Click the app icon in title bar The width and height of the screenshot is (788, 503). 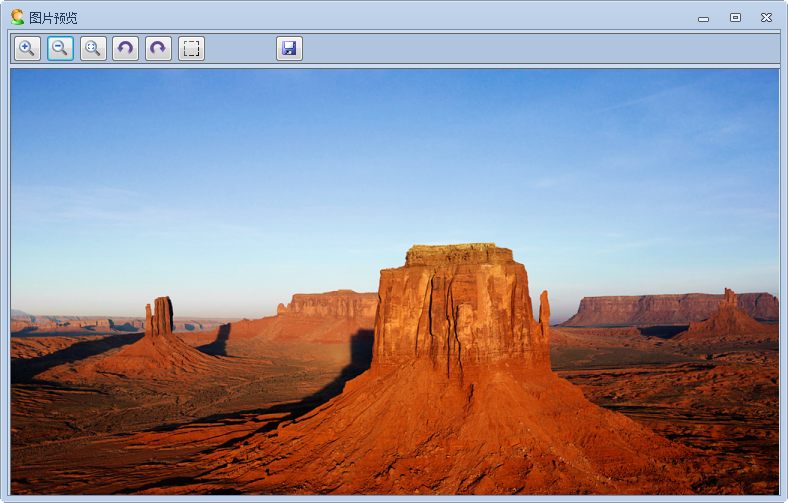(x=17, y=17)
